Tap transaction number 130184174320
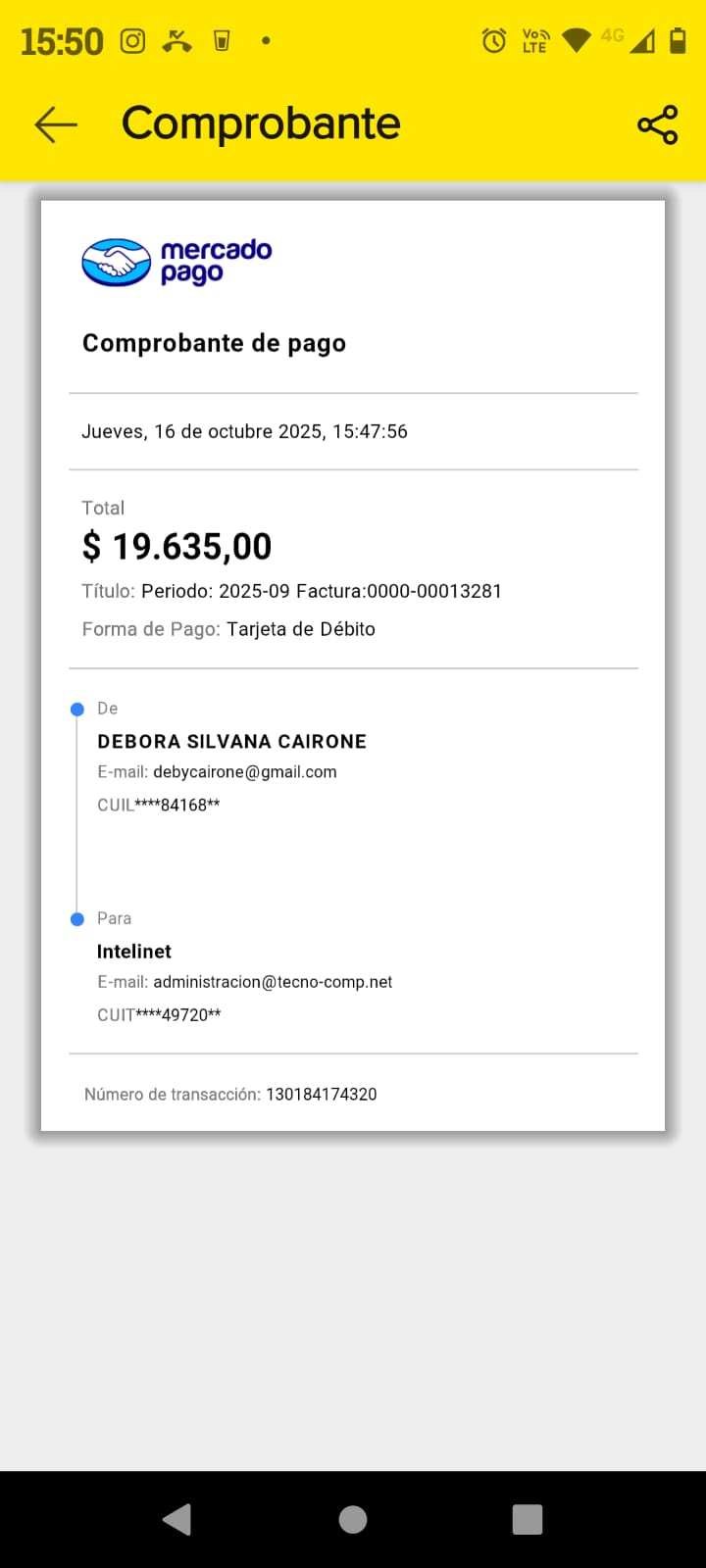The width and height of the screenshot is (706, 1568). pos(321,1095)
